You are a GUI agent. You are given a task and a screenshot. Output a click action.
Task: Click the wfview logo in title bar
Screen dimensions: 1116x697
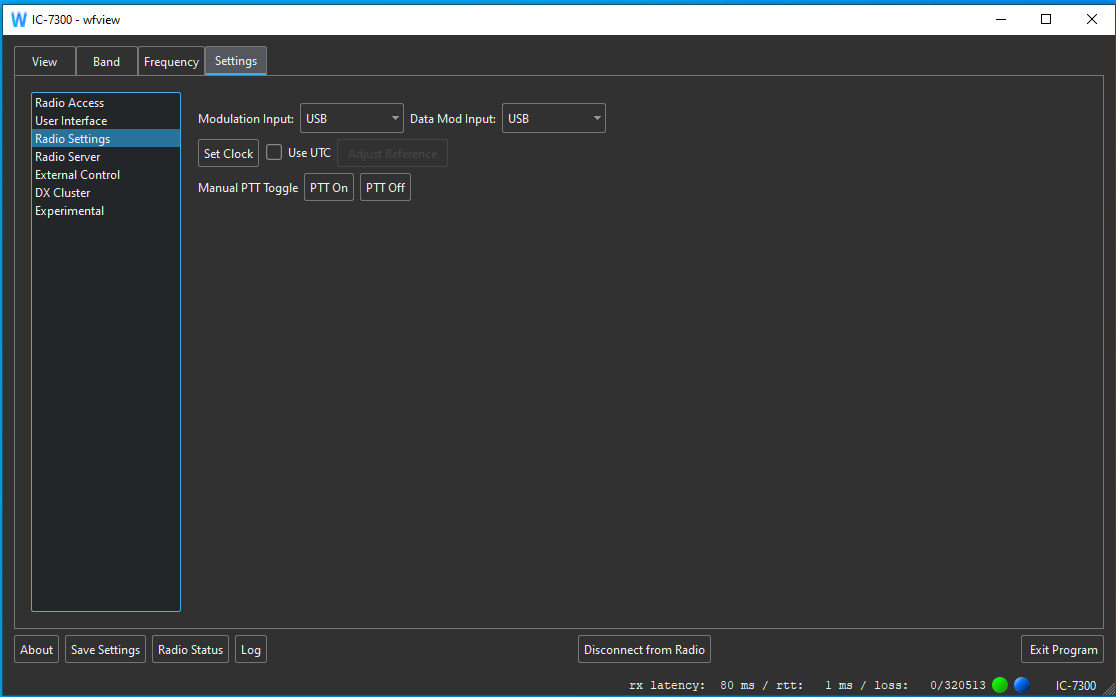pos(18,19)
